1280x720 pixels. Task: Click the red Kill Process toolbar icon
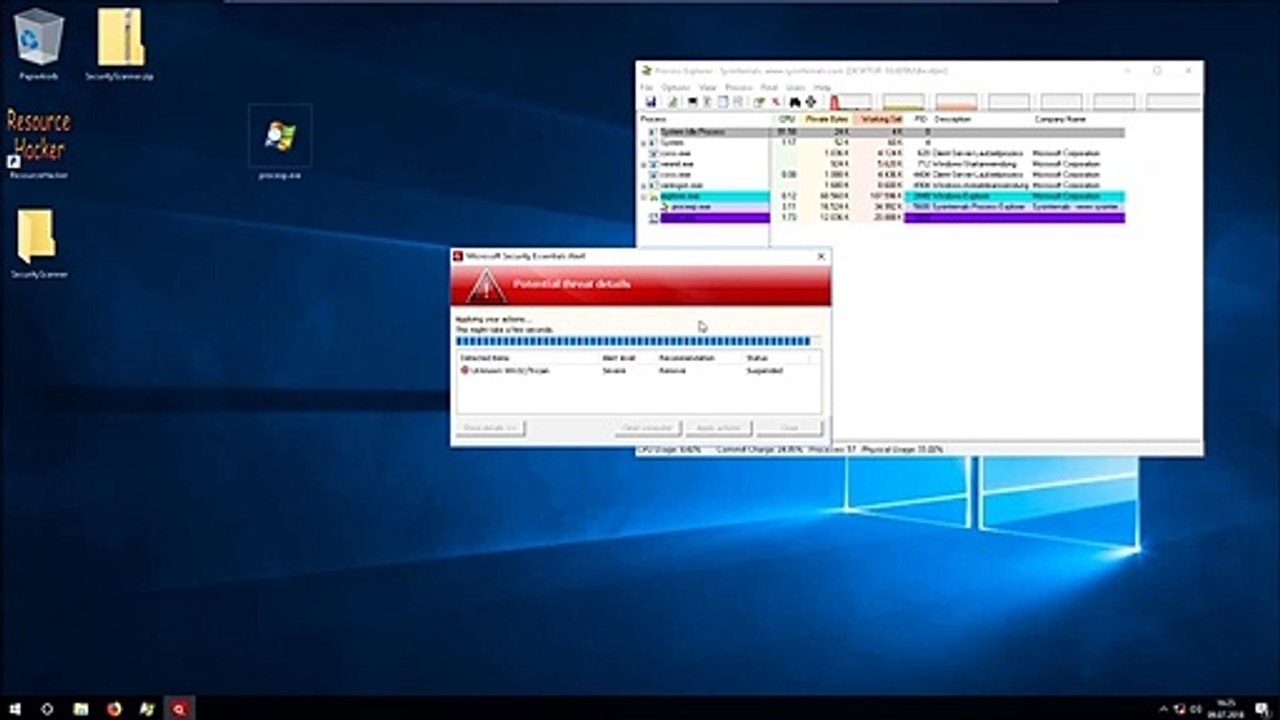click(x=775, y=102)
